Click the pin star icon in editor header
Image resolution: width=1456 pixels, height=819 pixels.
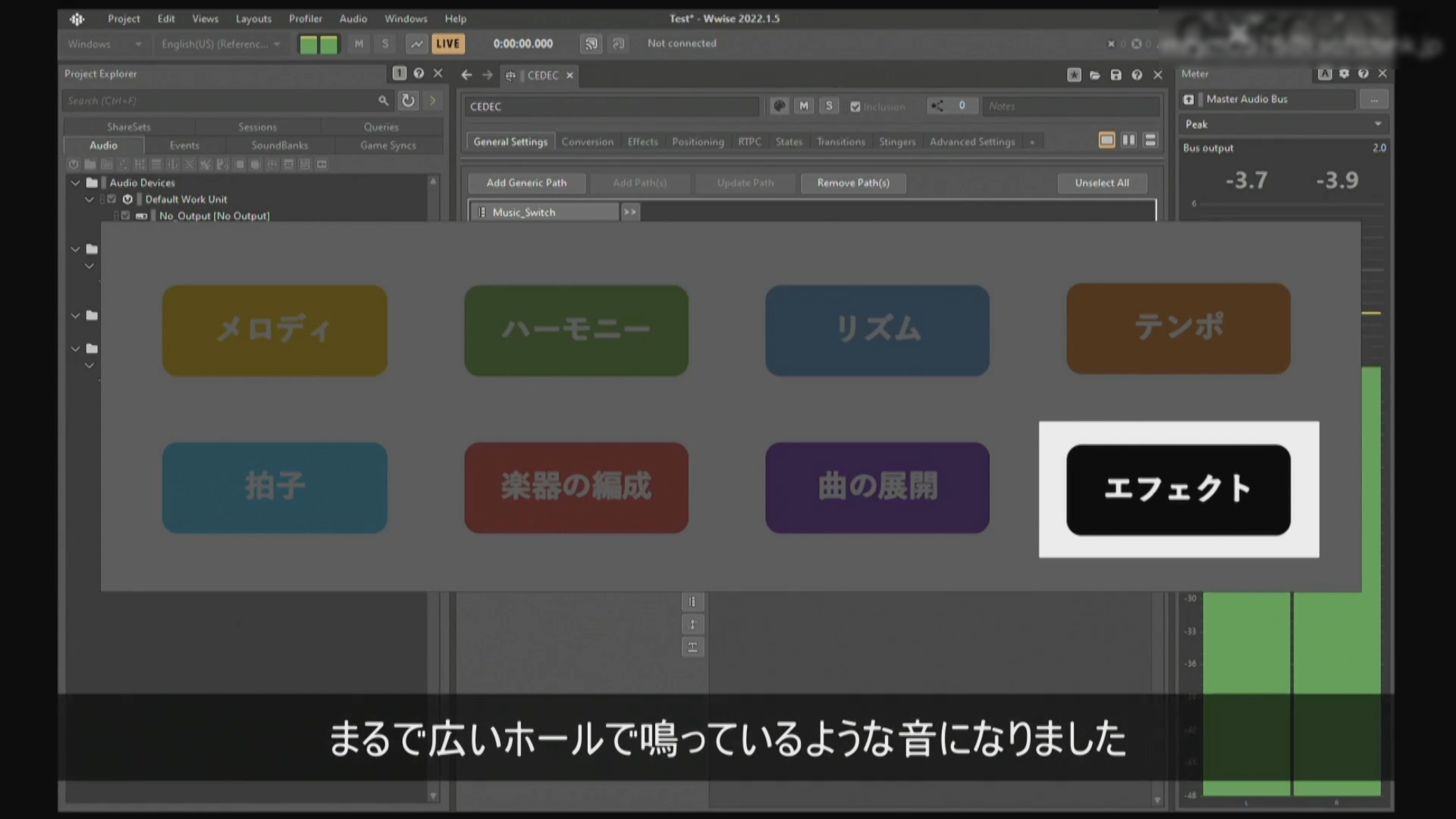1074,75
